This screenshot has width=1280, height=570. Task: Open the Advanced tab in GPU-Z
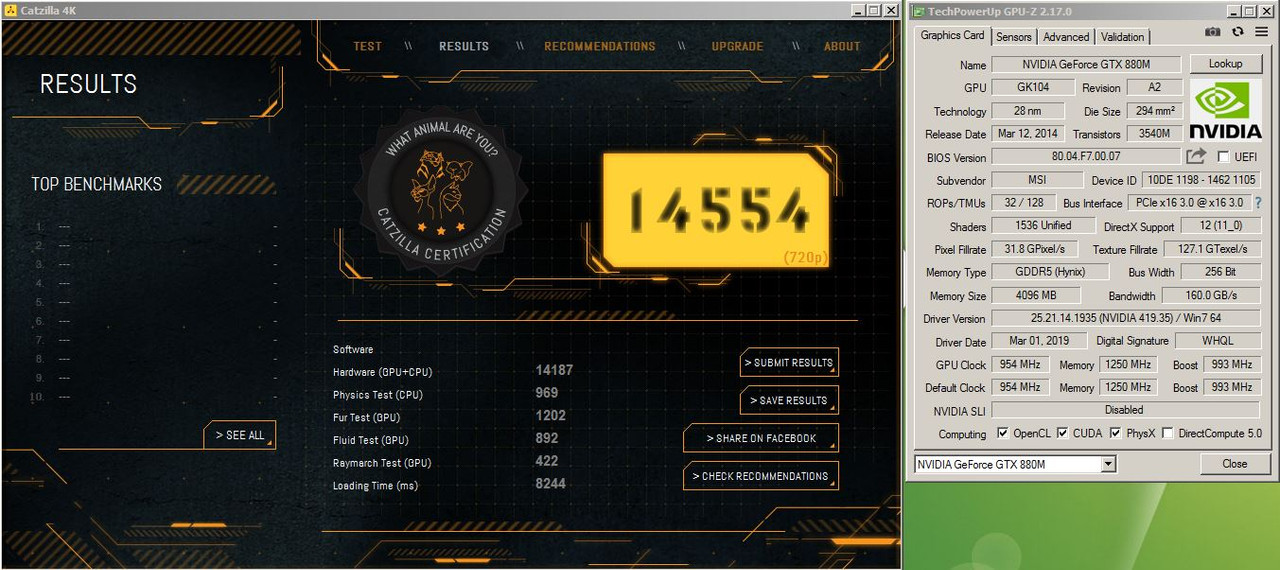coord(1066,37)
